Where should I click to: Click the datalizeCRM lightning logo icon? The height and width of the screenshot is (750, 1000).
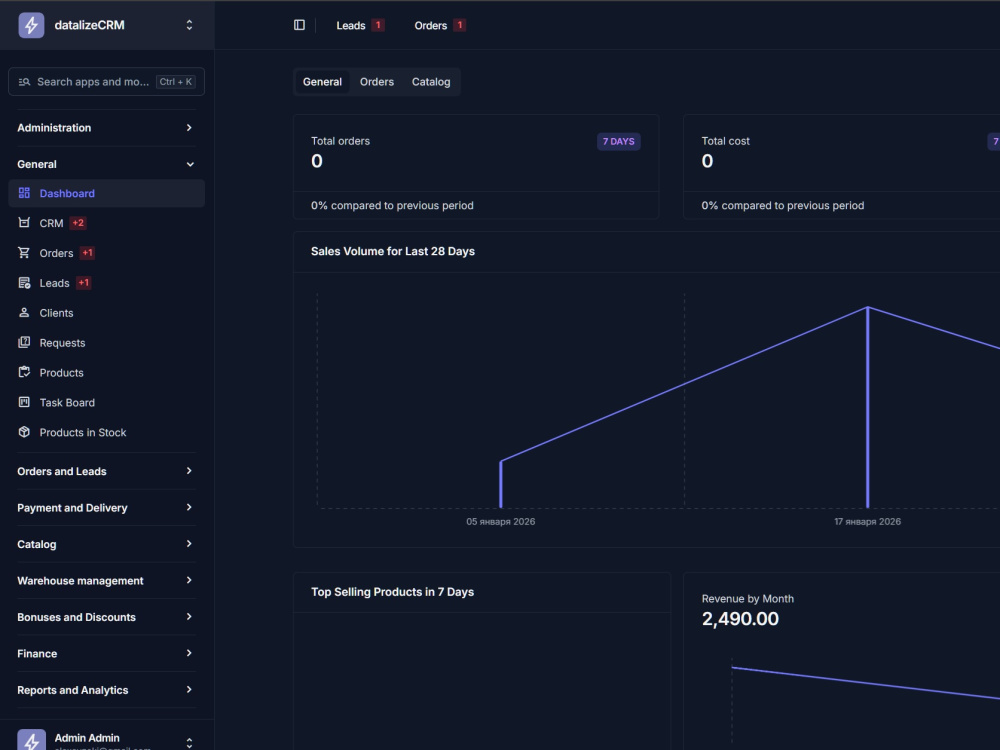click(31, 25)
